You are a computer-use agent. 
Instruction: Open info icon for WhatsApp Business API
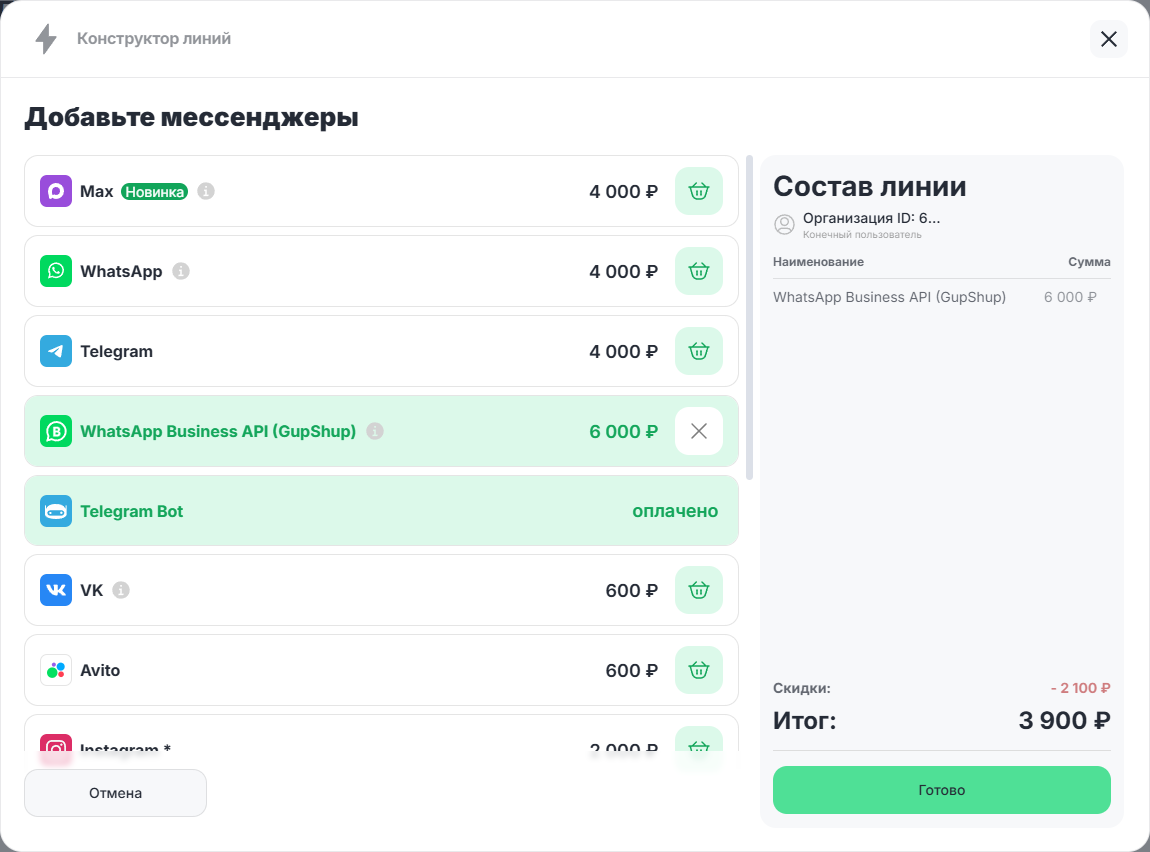point(375,431)
